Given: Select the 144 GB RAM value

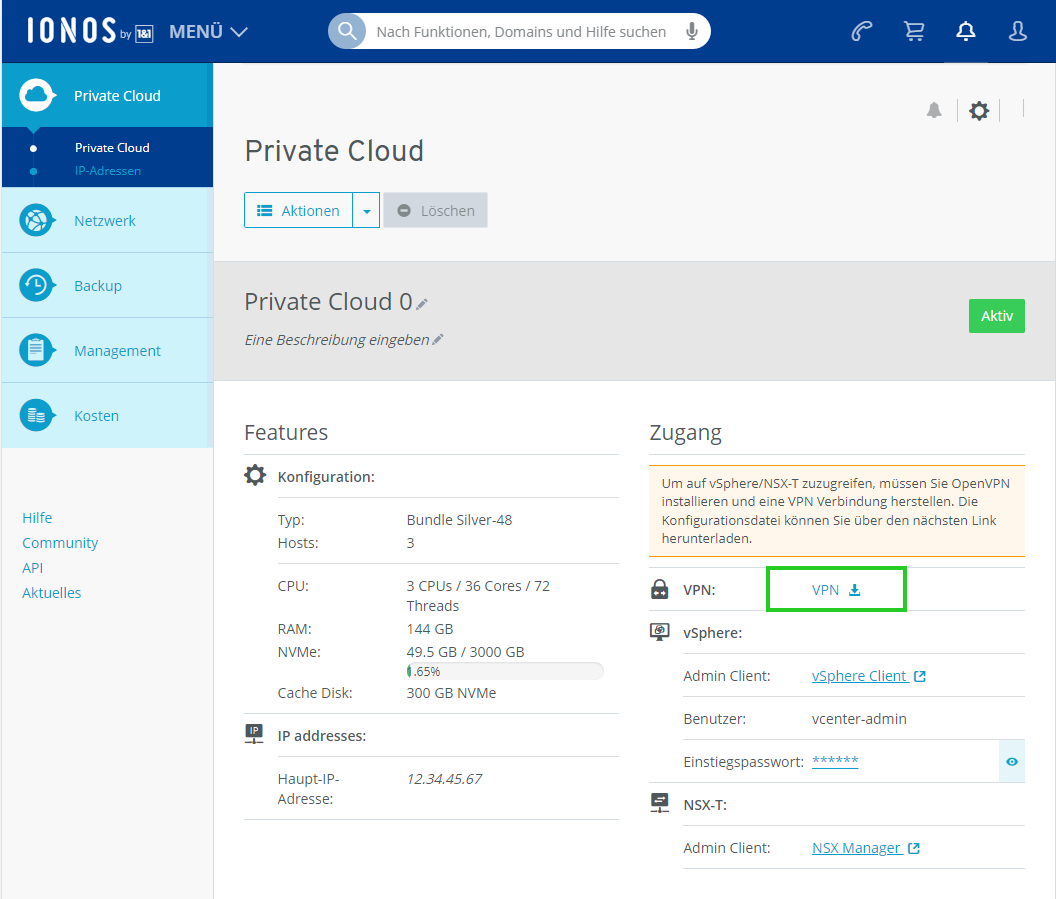Looking at the screenshot, I should pyautogui.click(x=430, y=629).
